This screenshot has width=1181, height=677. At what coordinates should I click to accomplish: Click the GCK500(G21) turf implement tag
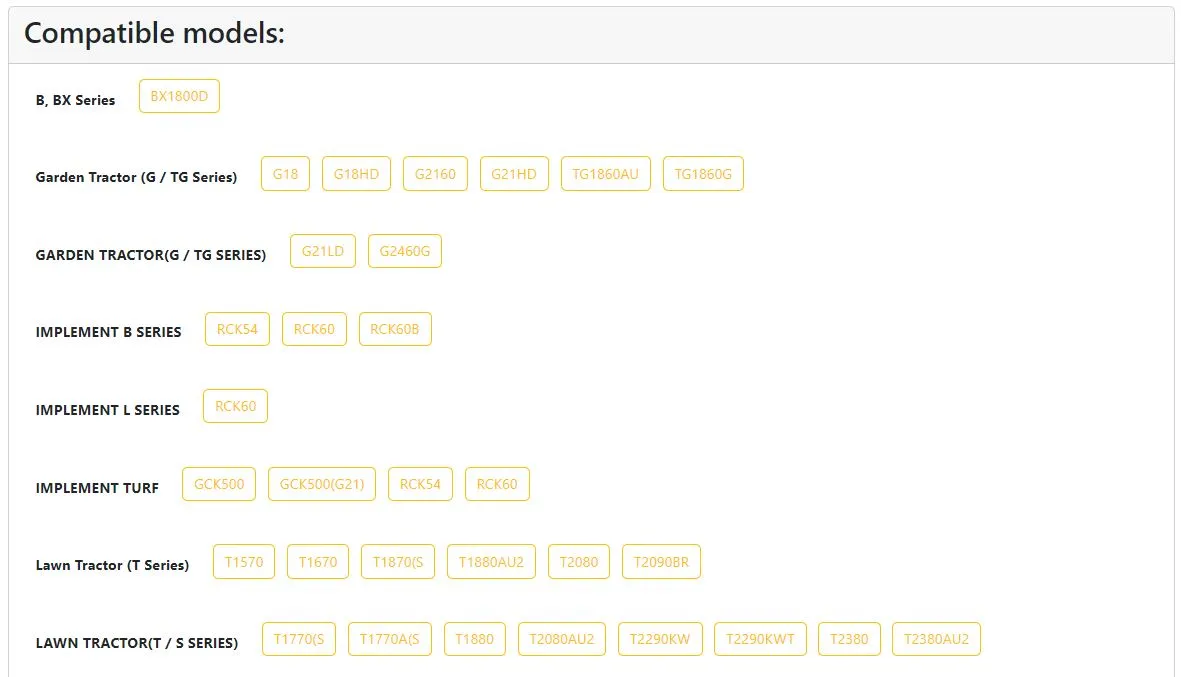(322, 484)
